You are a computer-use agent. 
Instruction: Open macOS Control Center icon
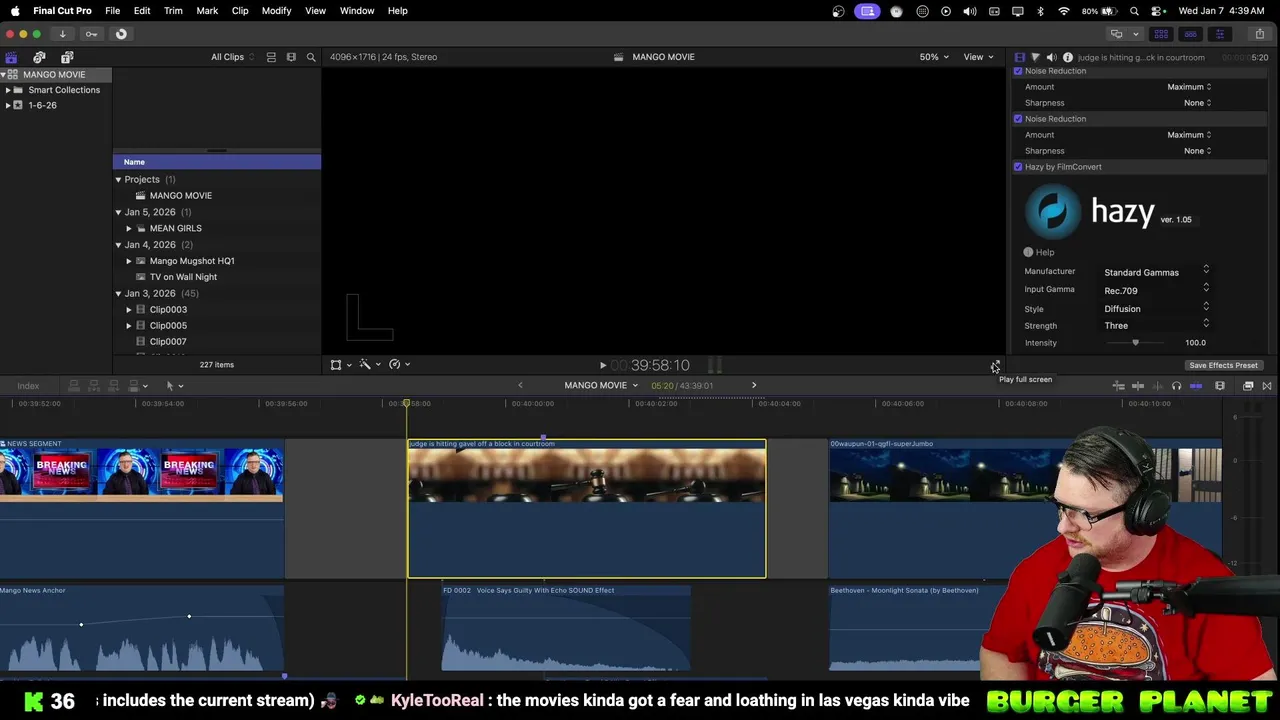tap(1158, 11)
